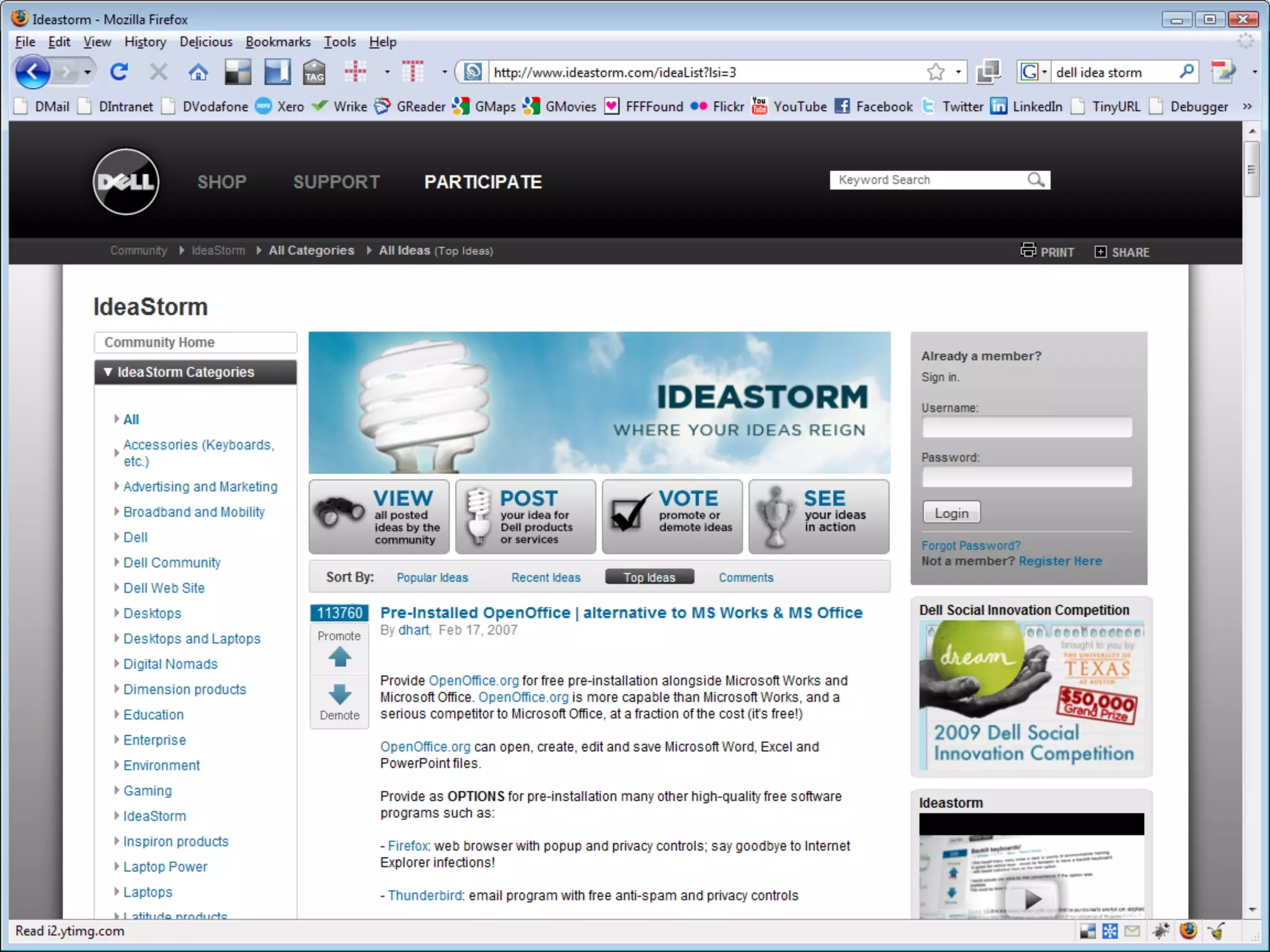This screenshot has height=952, width=1270.
Task: Click the Stop loading X icon
Action: [x=159, y=73]
